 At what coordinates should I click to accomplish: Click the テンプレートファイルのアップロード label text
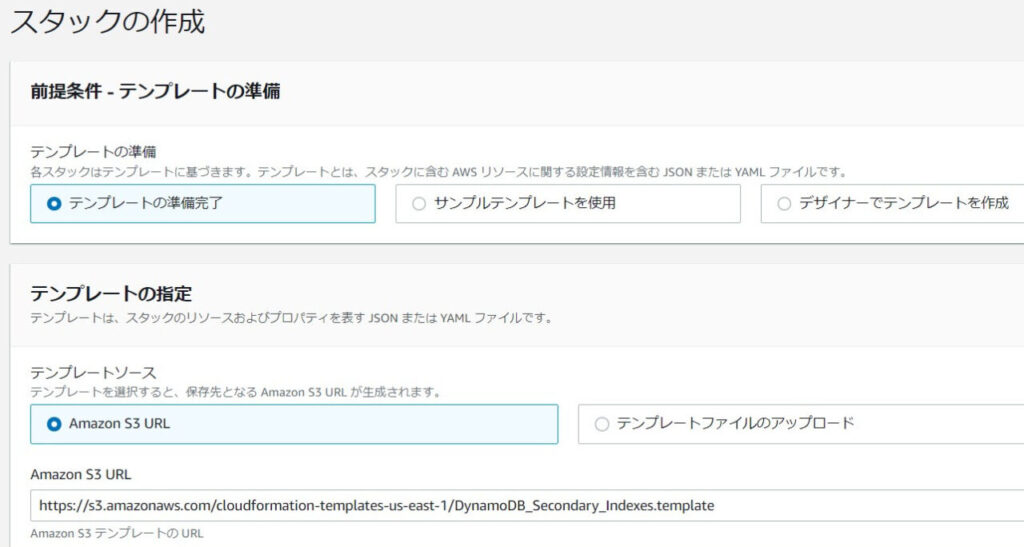pos(735,423)
